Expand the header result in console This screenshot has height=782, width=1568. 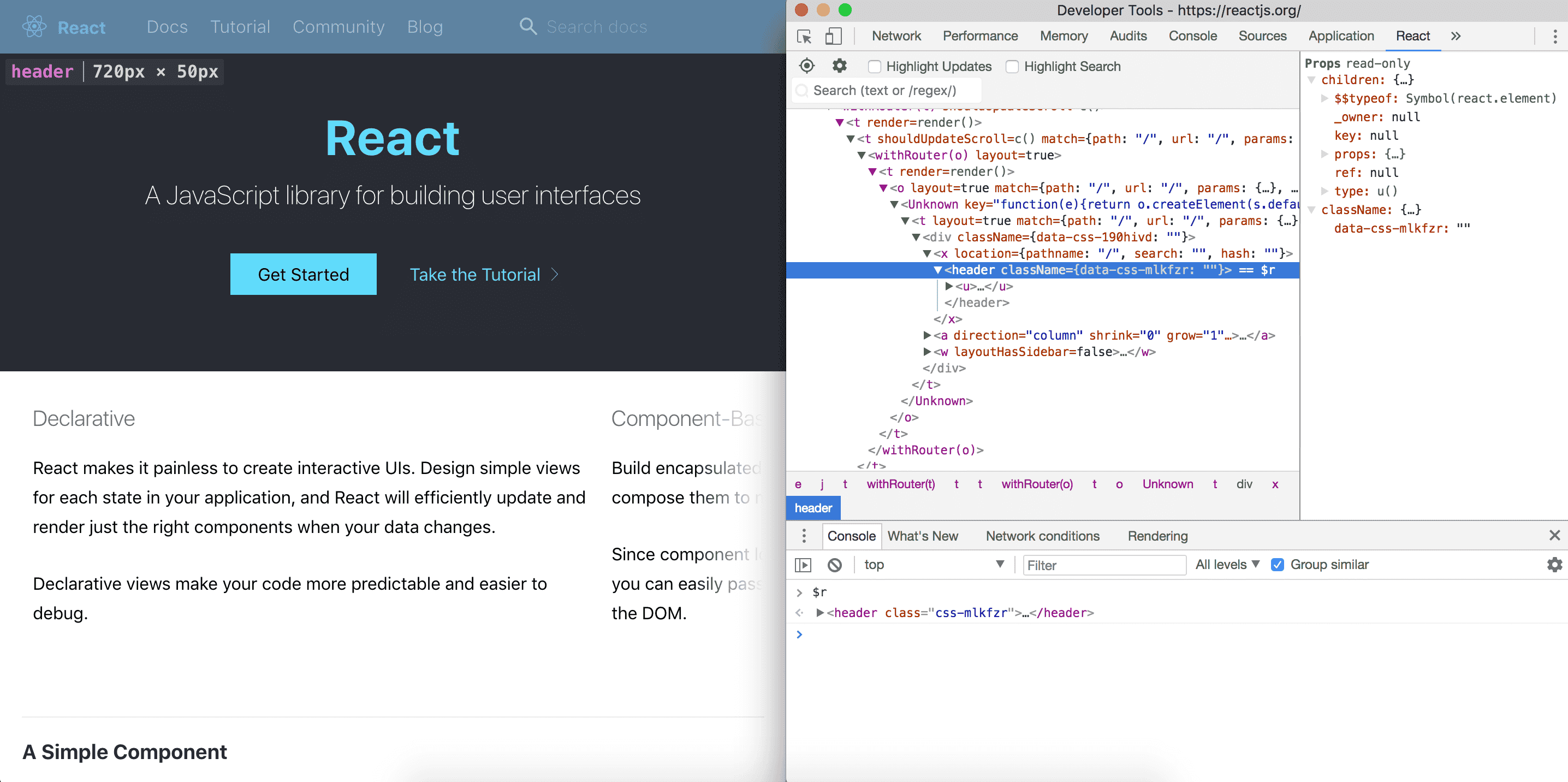pyautogui.click(x=820, y=613)
